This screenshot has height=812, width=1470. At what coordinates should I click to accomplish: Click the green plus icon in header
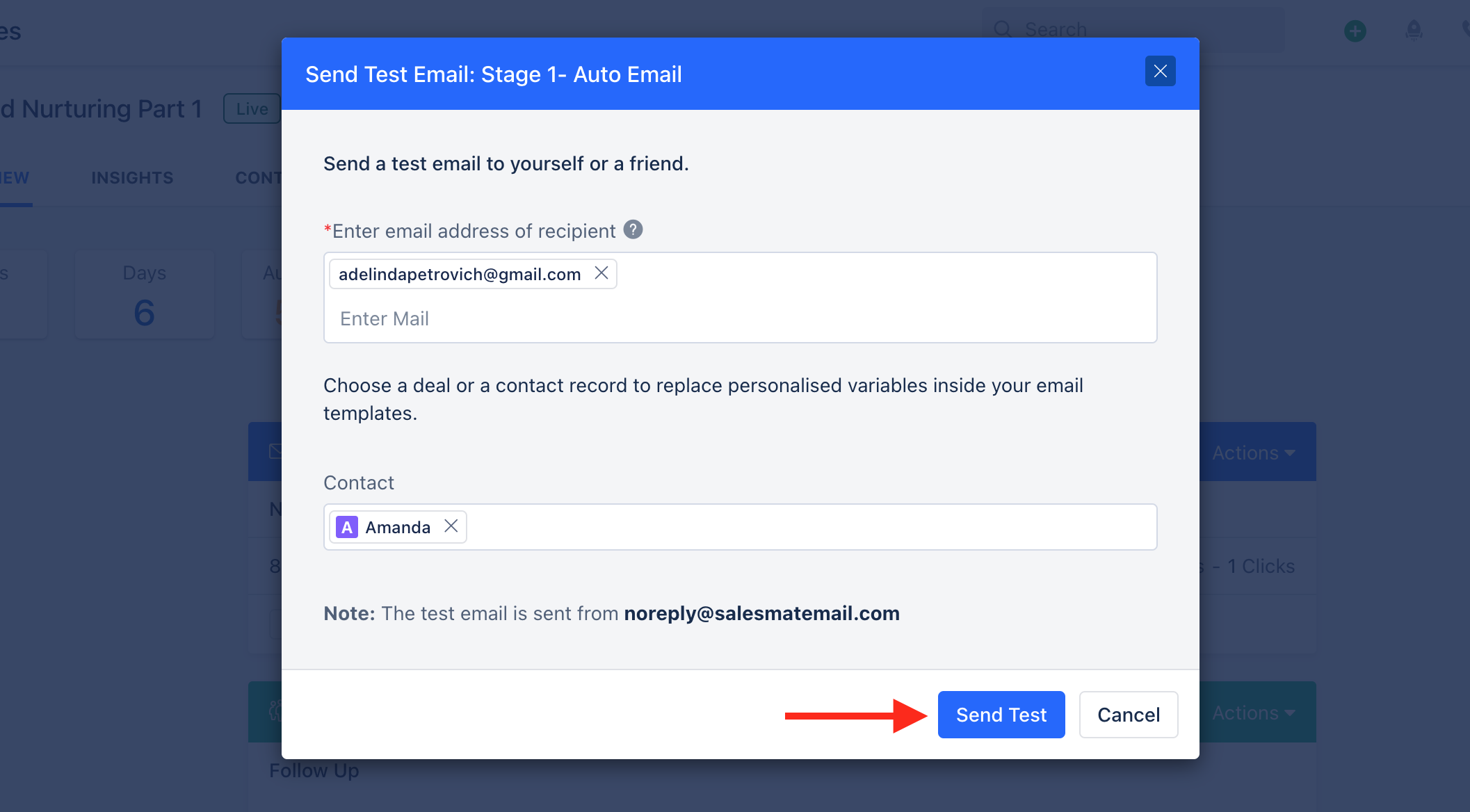(1355, 31)
